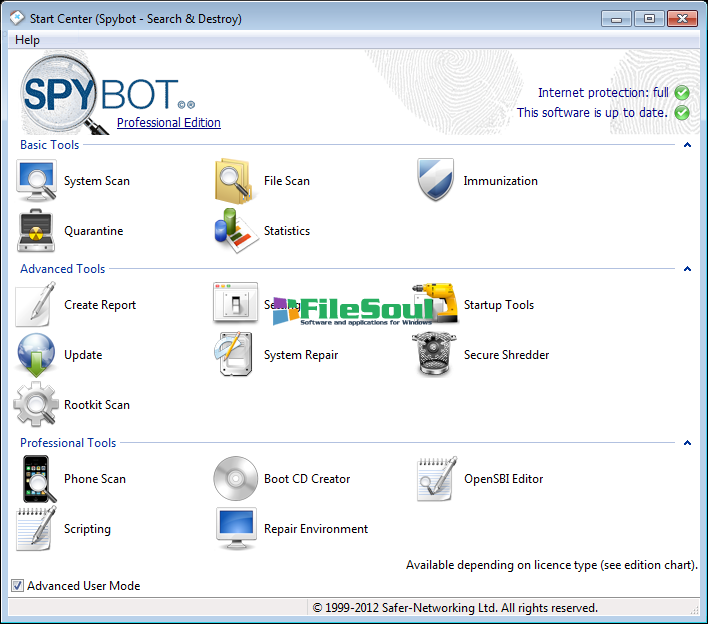Open the Help menu
This screenshot has width=708, height=624.
[28, 40]
